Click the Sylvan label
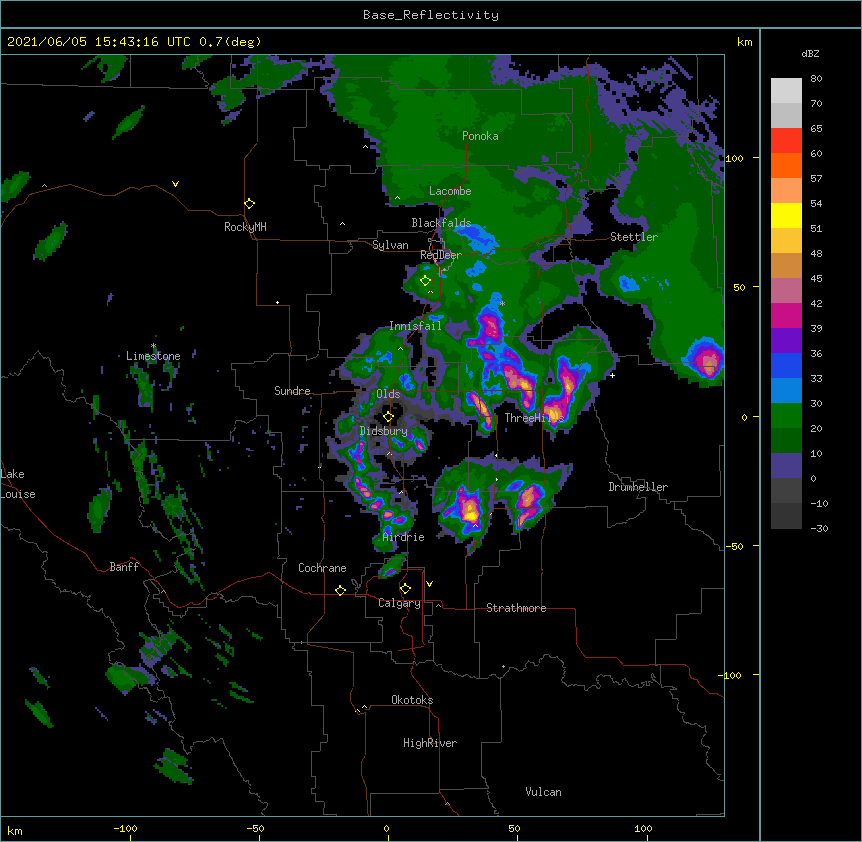 point(390,245)
